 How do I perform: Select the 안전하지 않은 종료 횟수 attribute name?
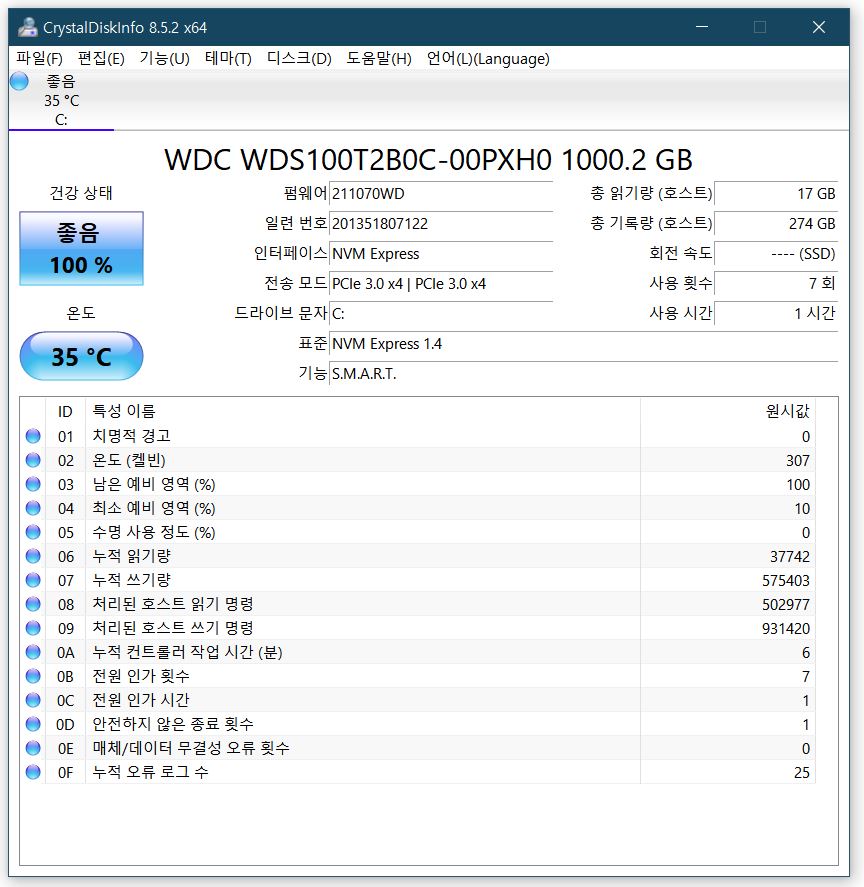pyautogui.click(x=173, y=724)
